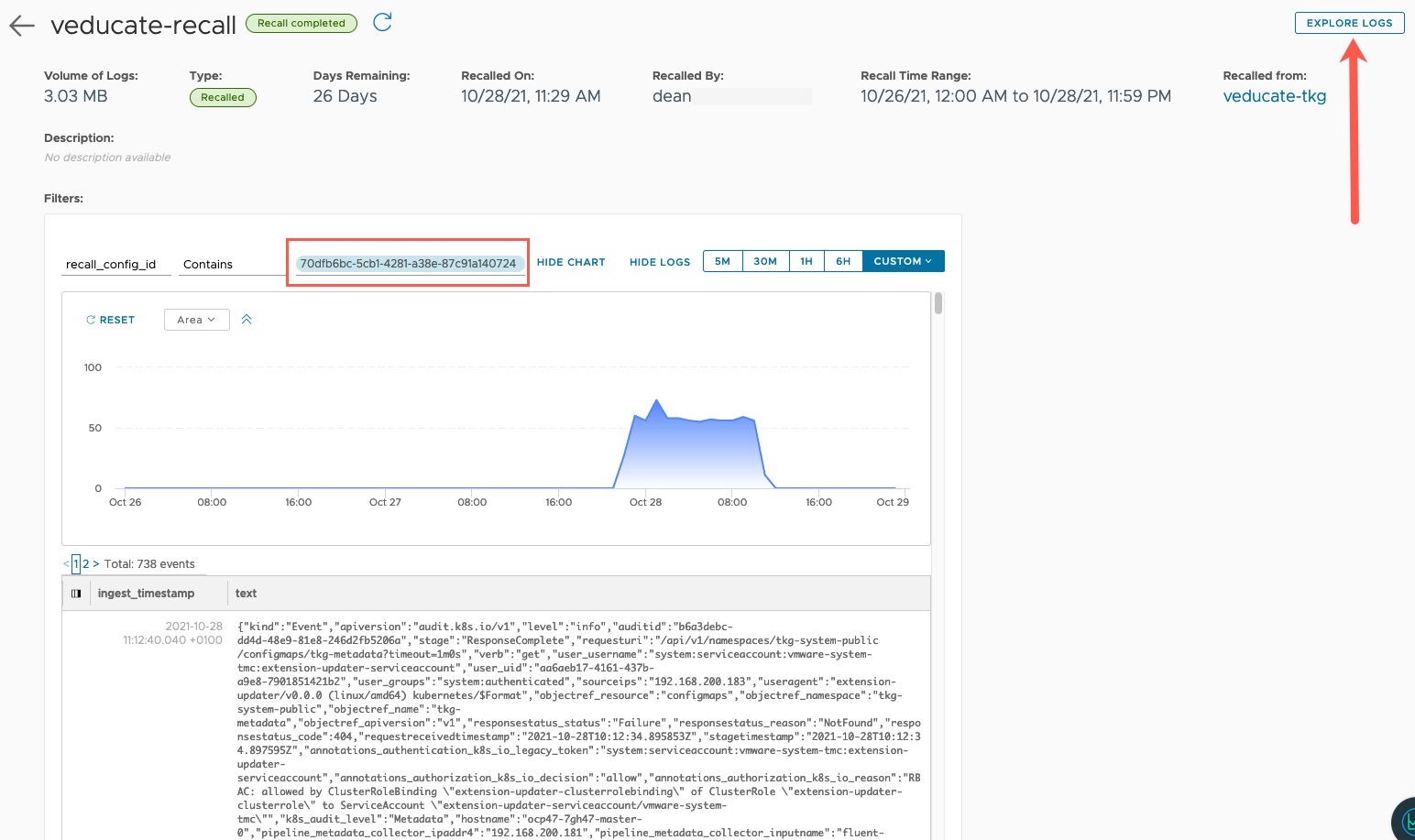
Task: Go to page 2 of events
Action: [x=86, y=564]
